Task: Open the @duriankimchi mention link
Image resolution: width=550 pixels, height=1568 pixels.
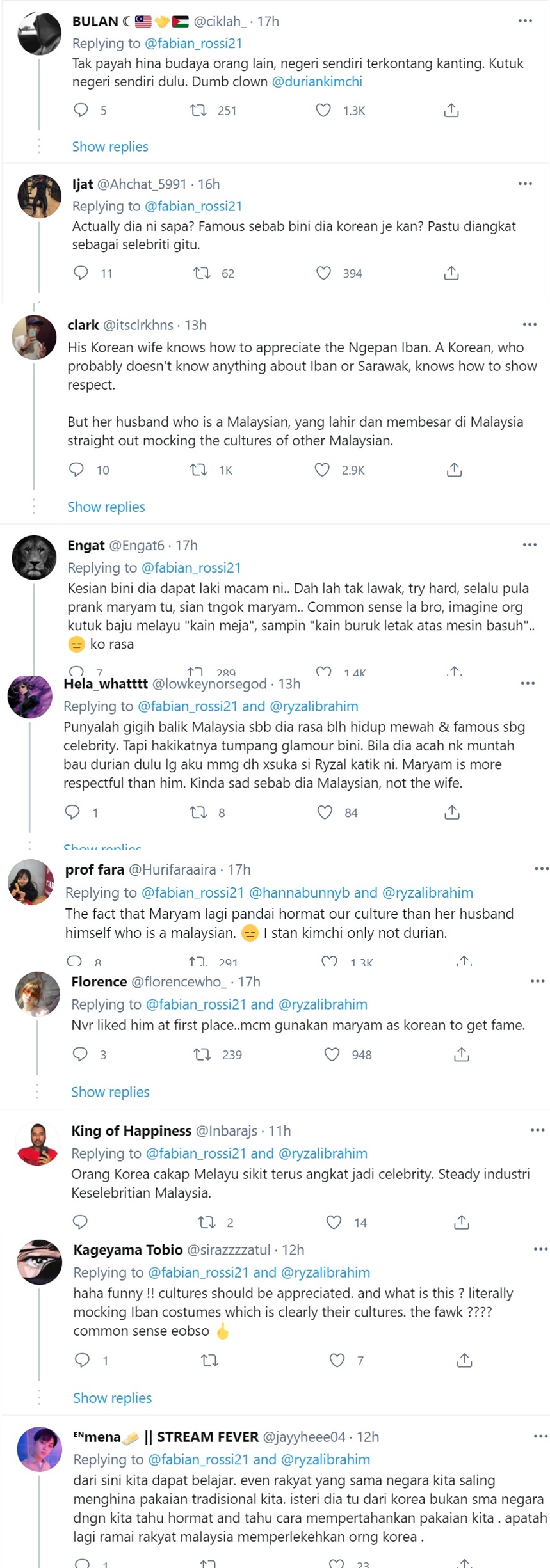Action: pyautogui.click(x=317, y=82)
